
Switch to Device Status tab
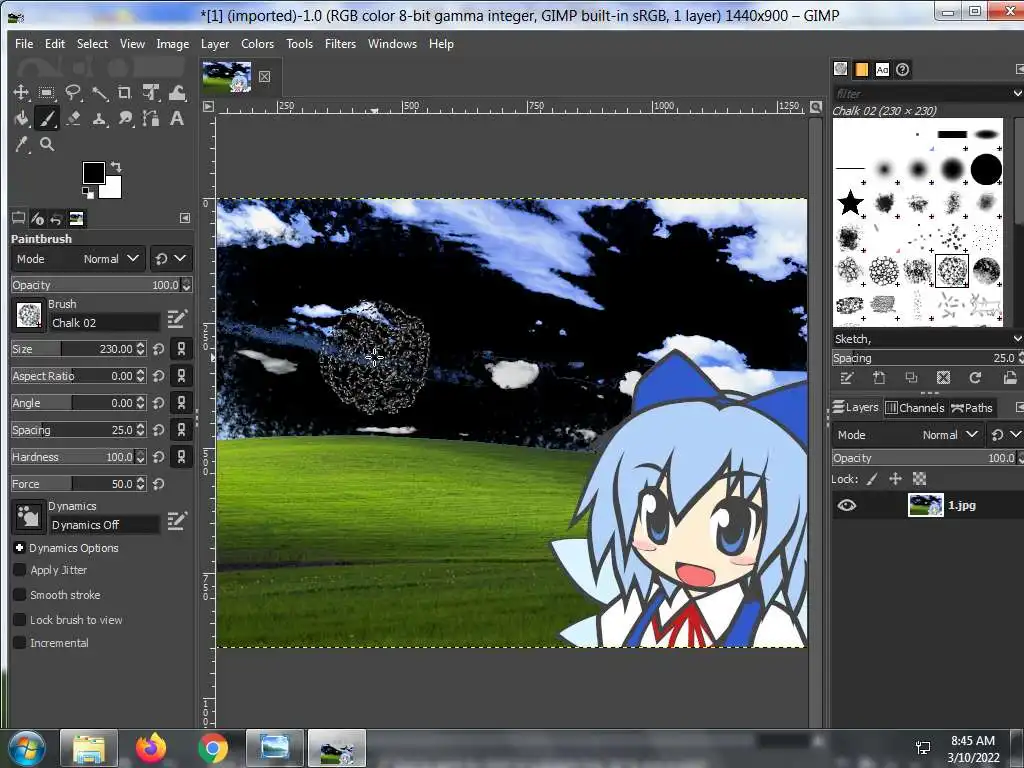point(37,218)
